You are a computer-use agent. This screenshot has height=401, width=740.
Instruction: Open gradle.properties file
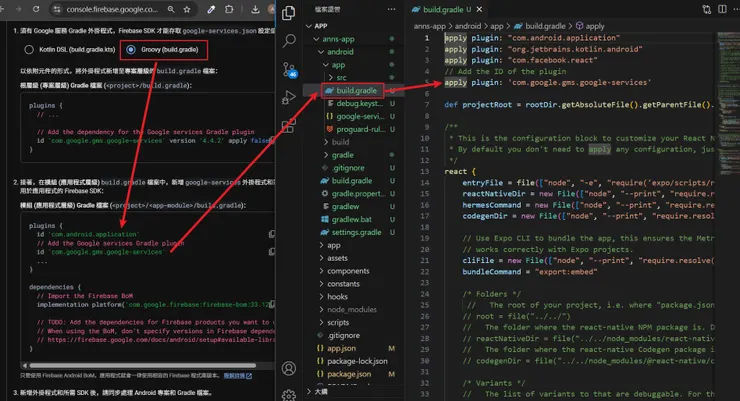click(359, 193)
